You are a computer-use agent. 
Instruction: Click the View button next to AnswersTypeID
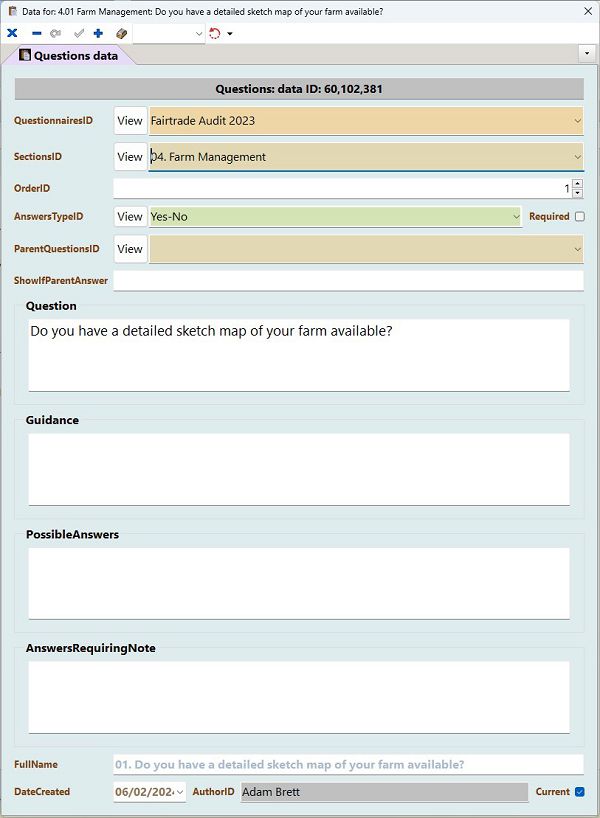(x=130, y=216)
